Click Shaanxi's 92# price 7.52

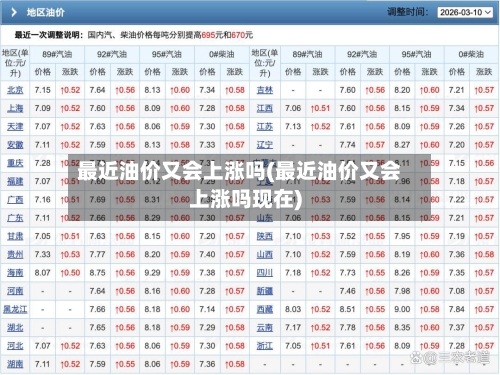point(347,236)
